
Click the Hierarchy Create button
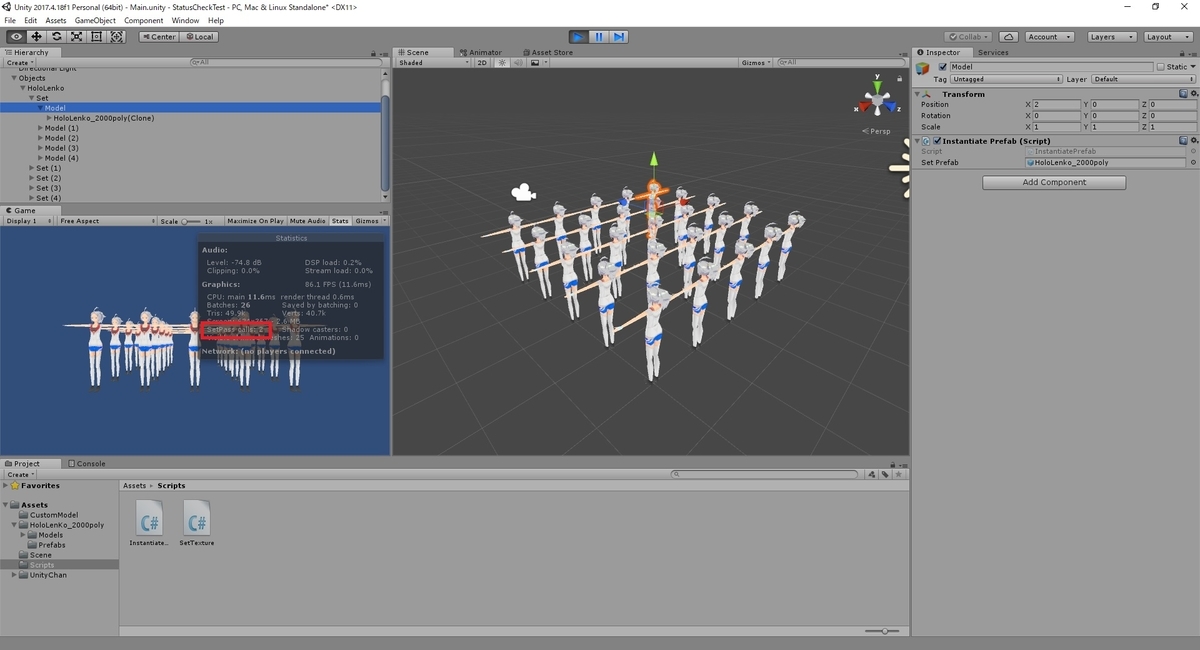pyautogui.click(x=18, y=63)
